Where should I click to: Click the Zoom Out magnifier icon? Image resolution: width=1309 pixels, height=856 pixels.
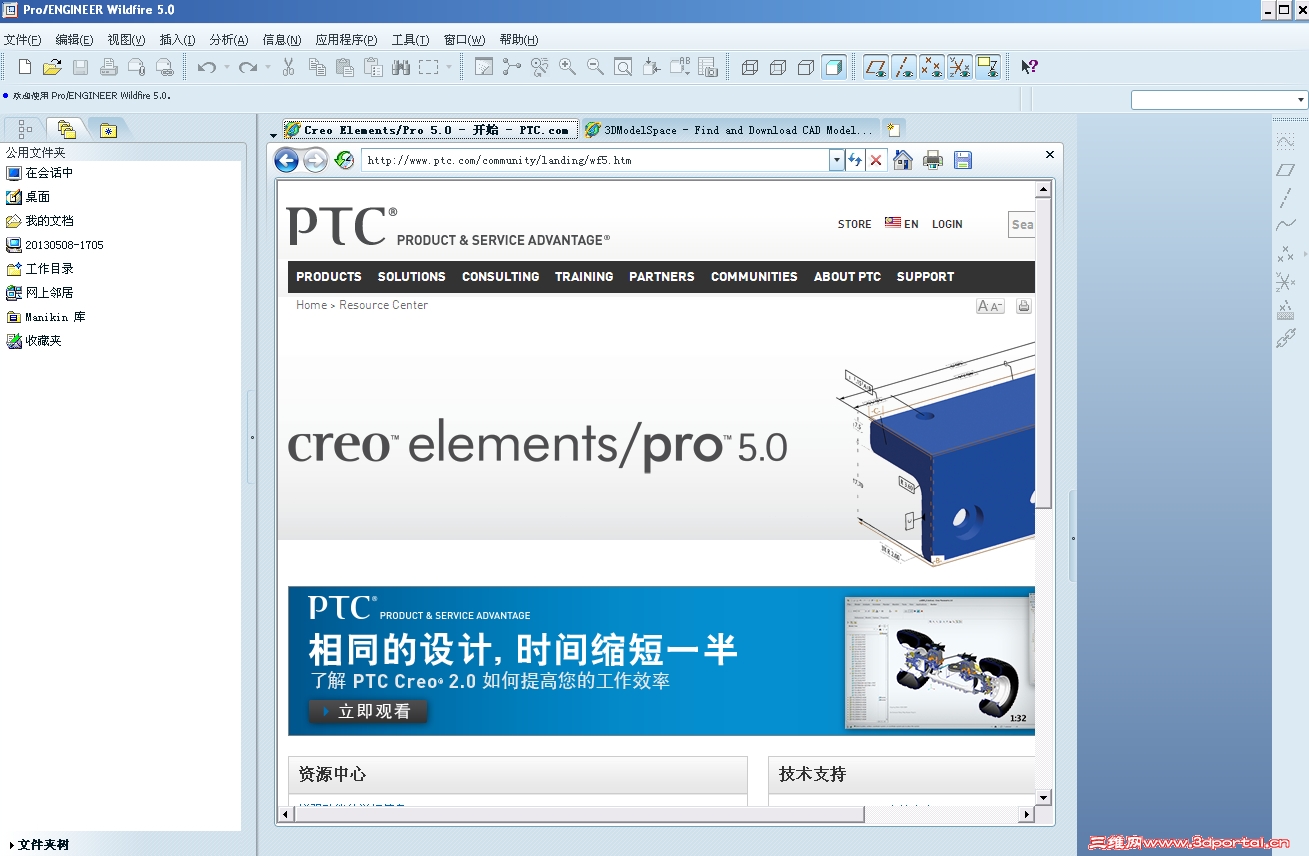point(595,67)
